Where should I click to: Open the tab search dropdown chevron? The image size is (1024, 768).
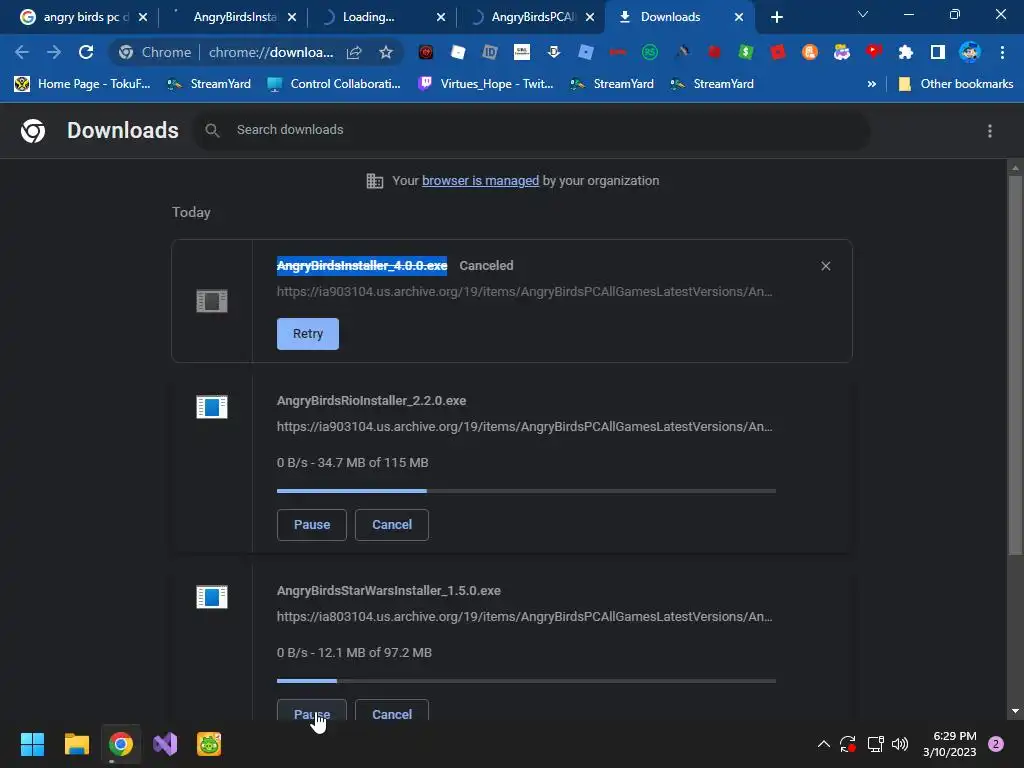[863, 14]
